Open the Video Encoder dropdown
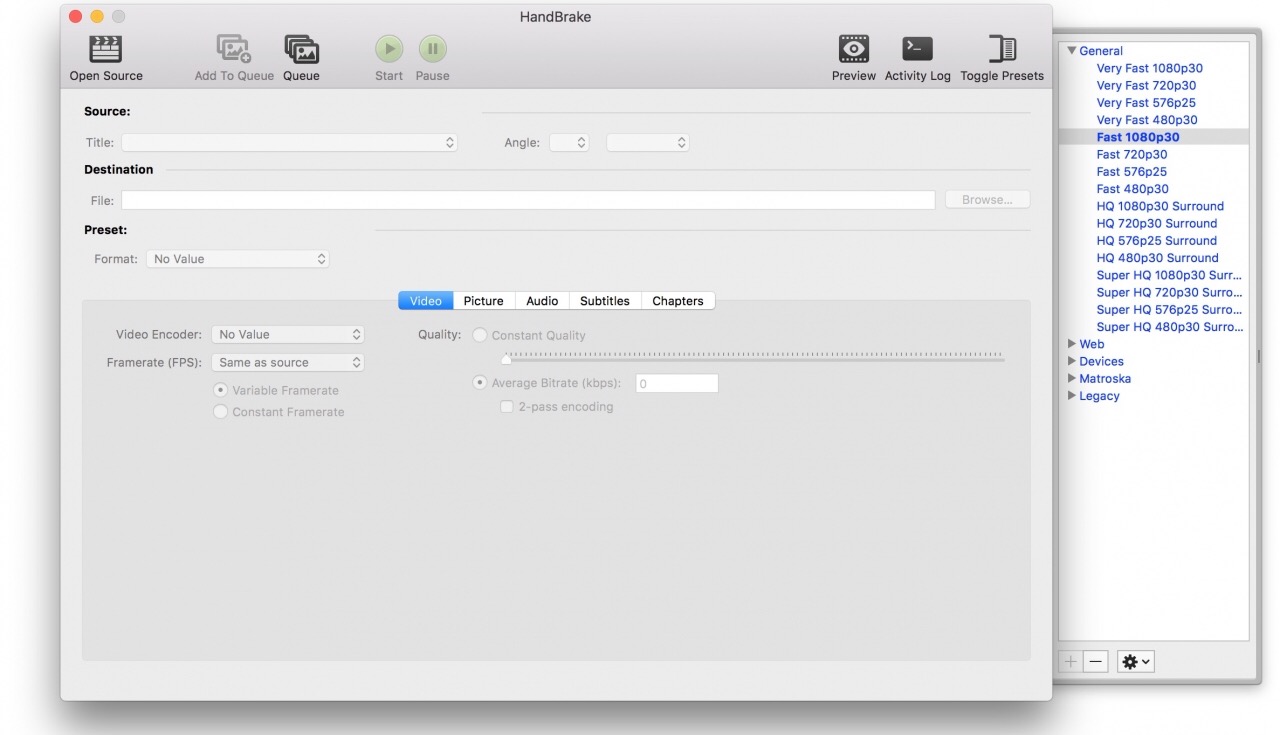 (x=287, y=335)
